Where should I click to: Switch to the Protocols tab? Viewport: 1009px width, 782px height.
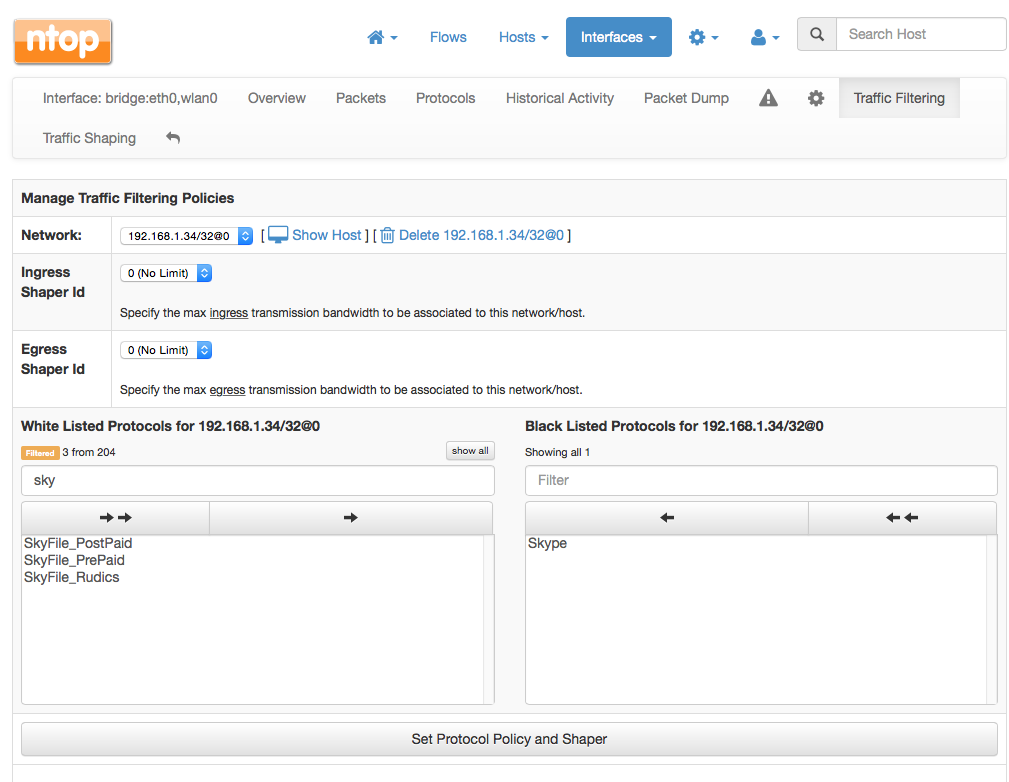(x=445, y=98)
